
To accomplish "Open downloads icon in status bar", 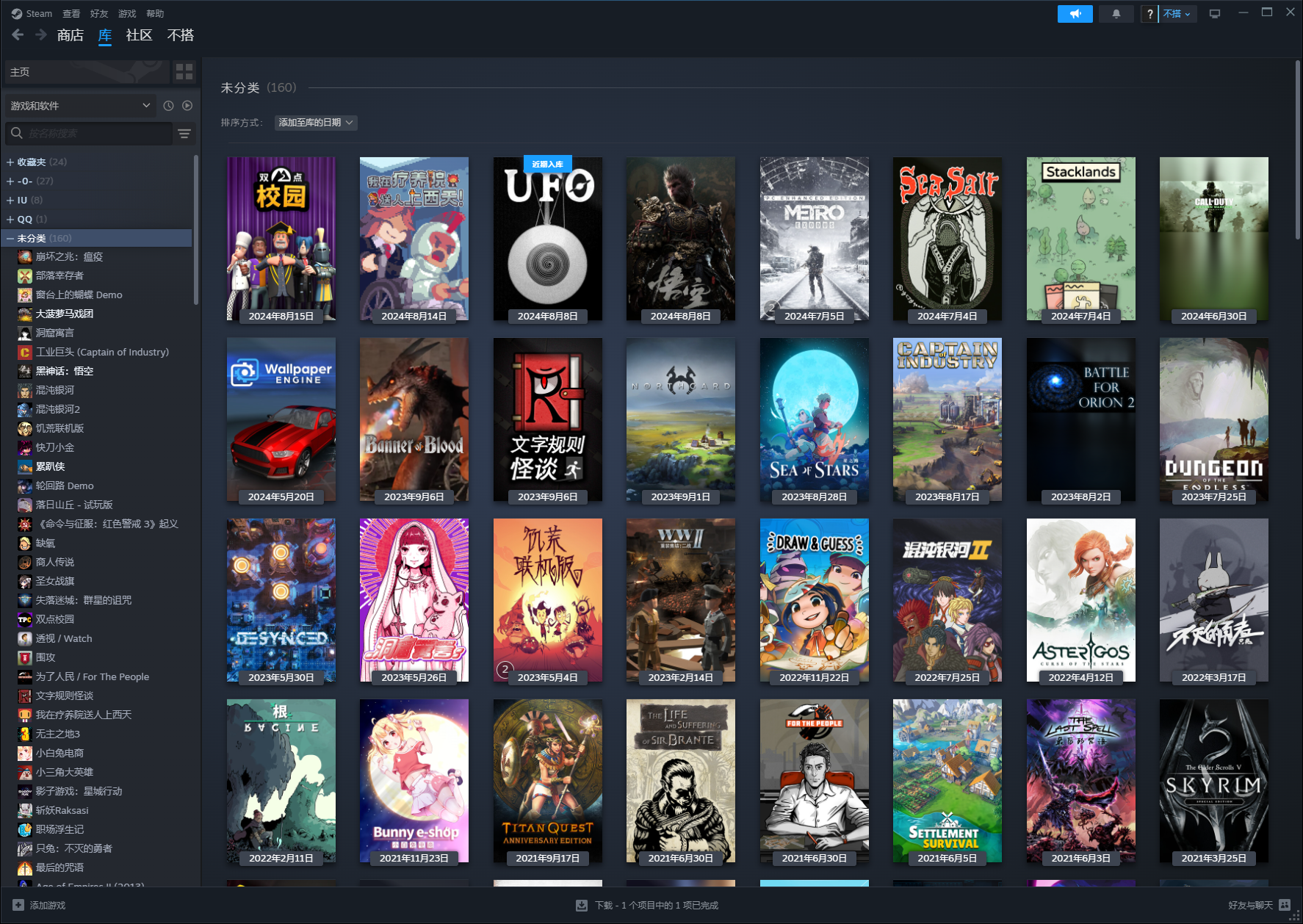I will (x=582, y=905).
